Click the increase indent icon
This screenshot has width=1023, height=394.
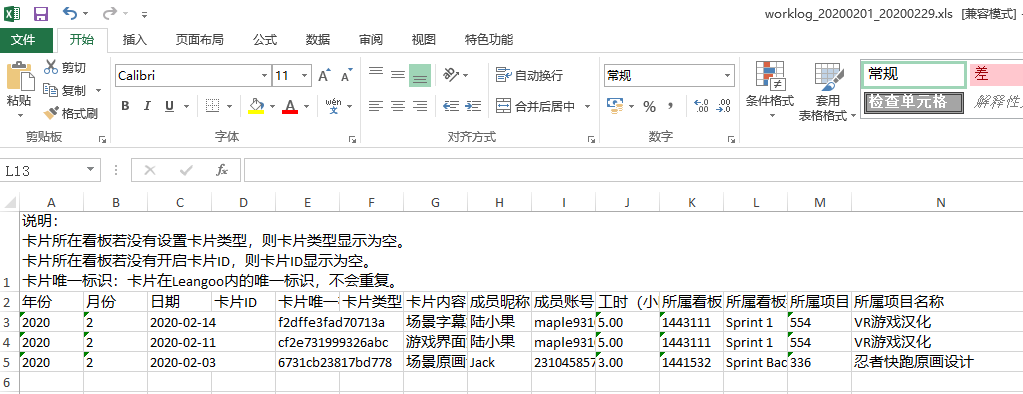(473, 106)
